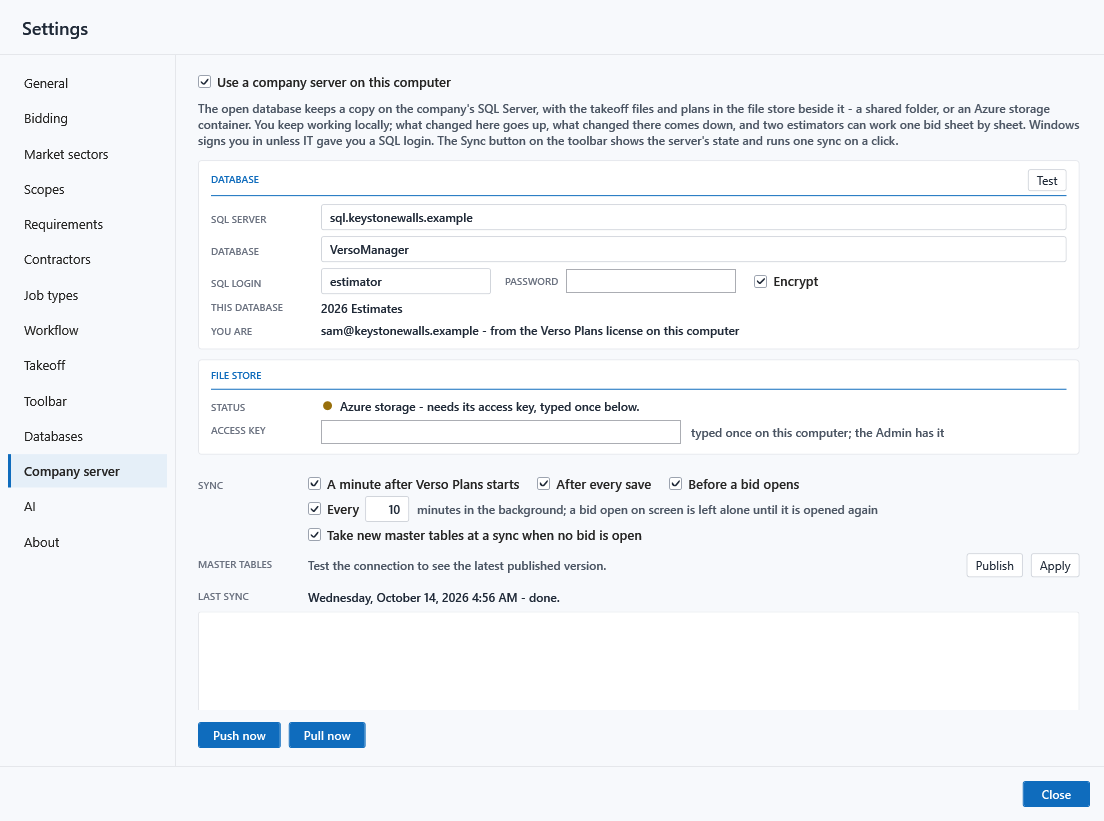This screenshot has width=1104, height=821.
Task: Uncheck Use a company server on this computer
Action: (x=205, y=82)
